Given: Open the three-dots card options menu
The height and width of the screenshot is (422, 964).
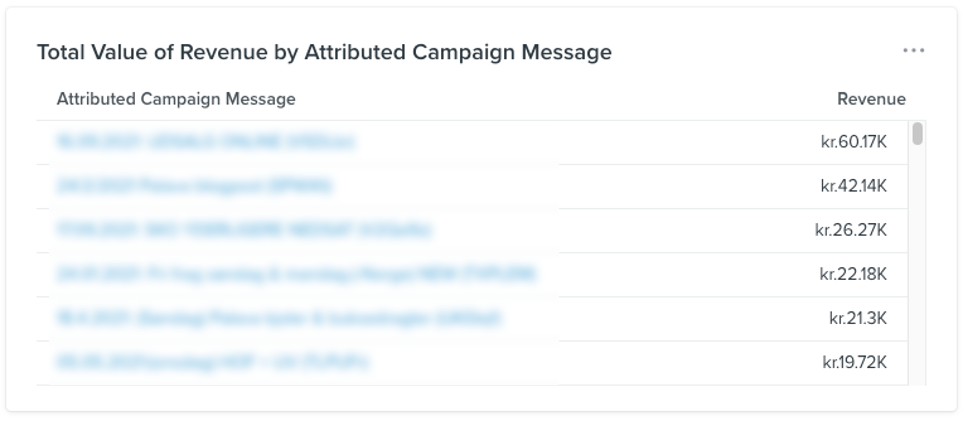Looking at the screenshot, I should (913, 51).
